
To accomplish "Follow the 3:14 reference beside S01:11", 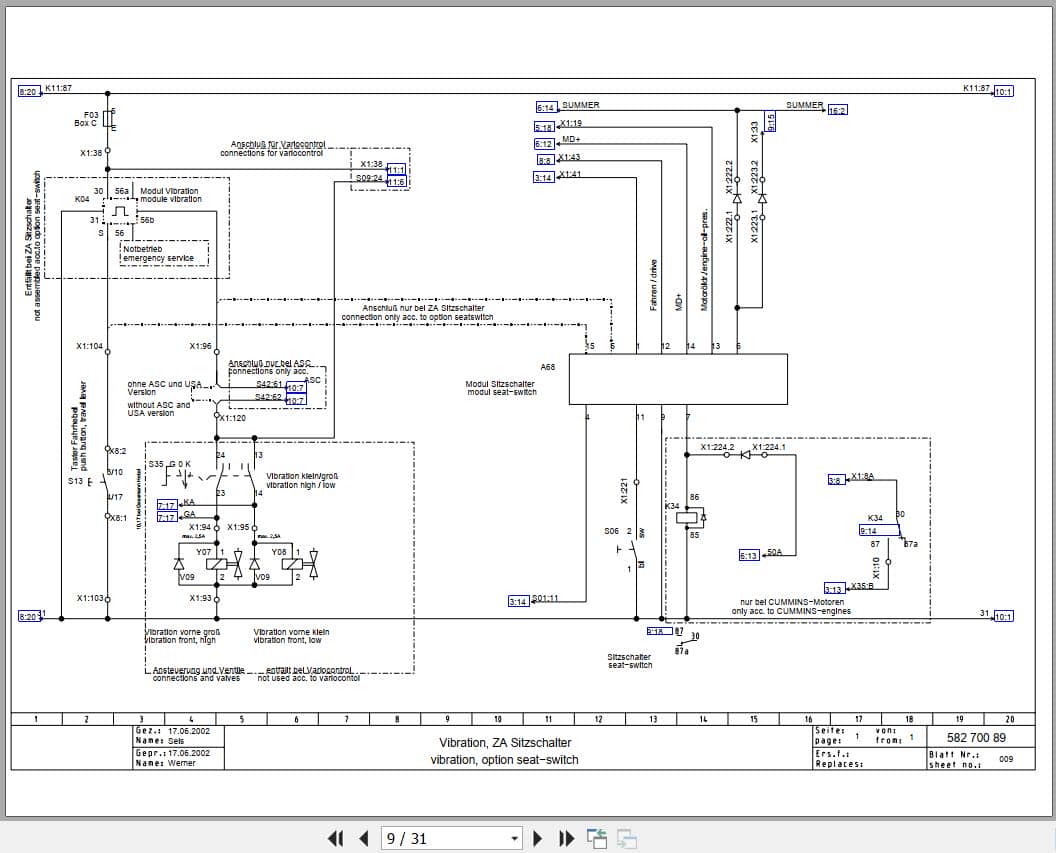I will tap(518, 601).
